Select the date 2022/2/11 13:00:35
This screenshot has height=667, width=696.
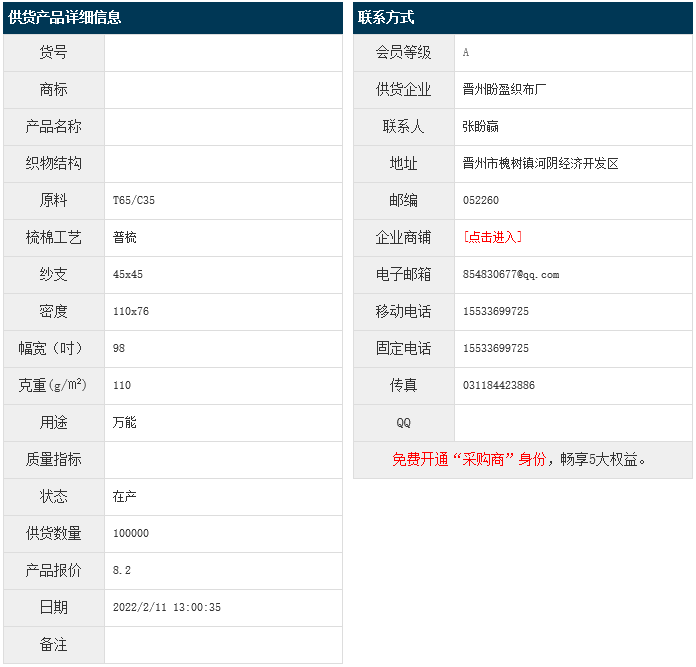click(167, 607)
